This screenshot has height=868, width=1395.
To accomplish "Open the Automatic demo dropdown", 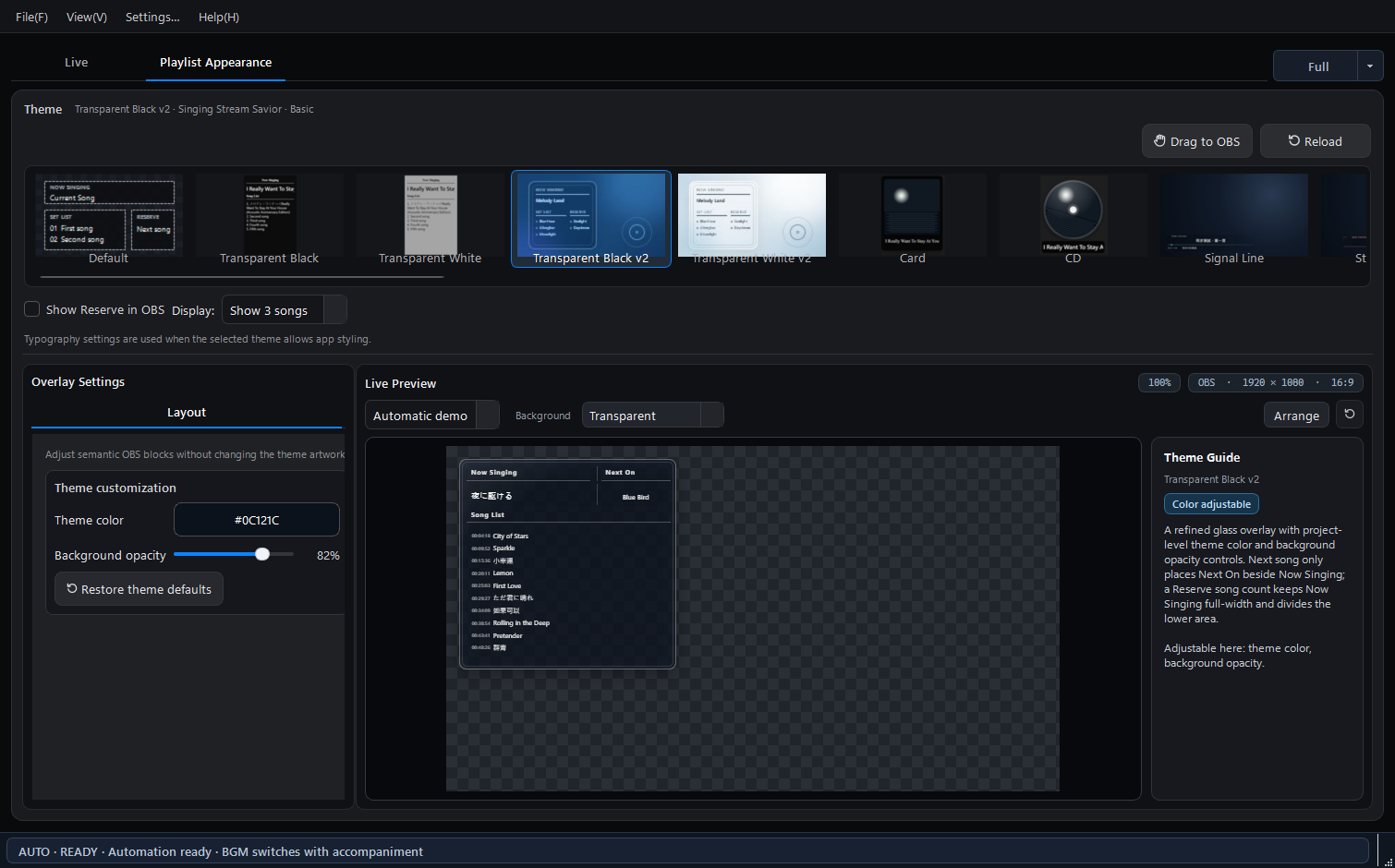I will click(x=432, y=416).
